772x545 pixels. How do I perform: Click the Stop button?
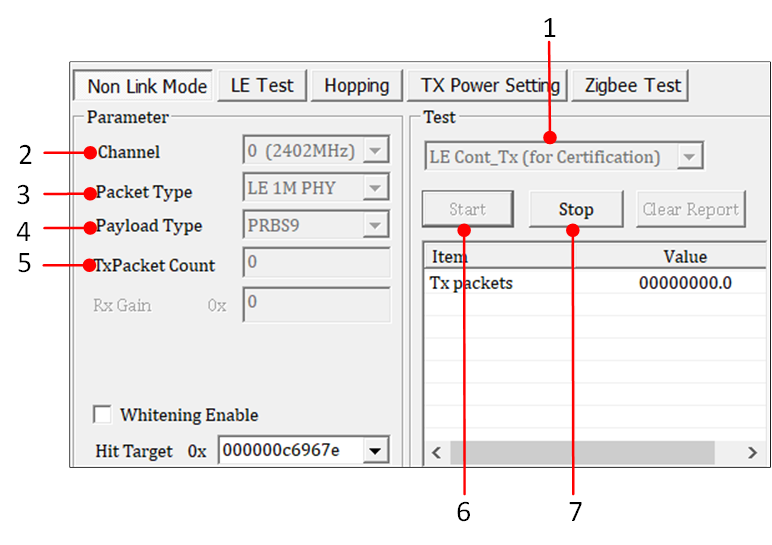[x=575, y=210]
